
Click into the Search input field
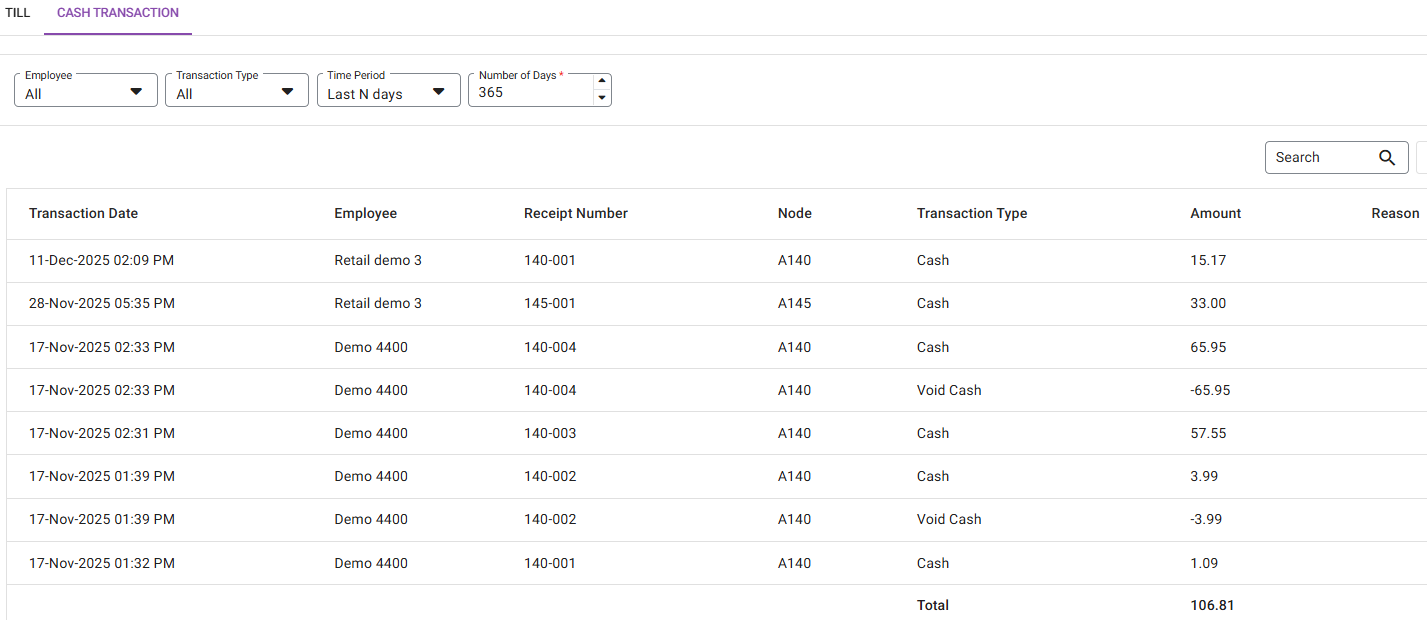pos(1320,158)
